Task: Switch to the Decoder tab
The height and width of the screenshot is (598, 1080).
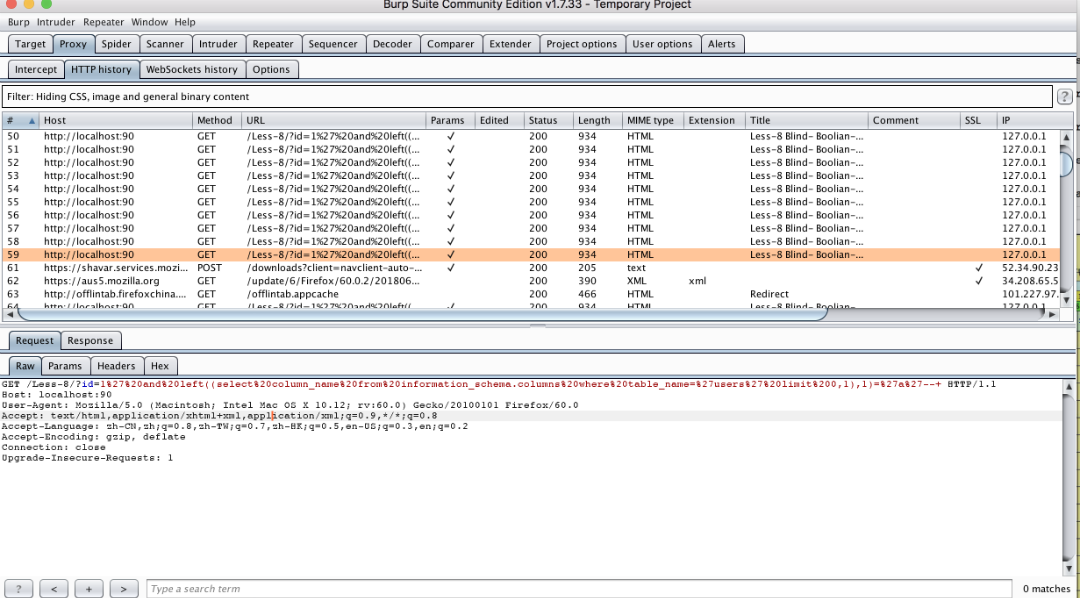Action: pyautogui.click(x=393, y=44)
